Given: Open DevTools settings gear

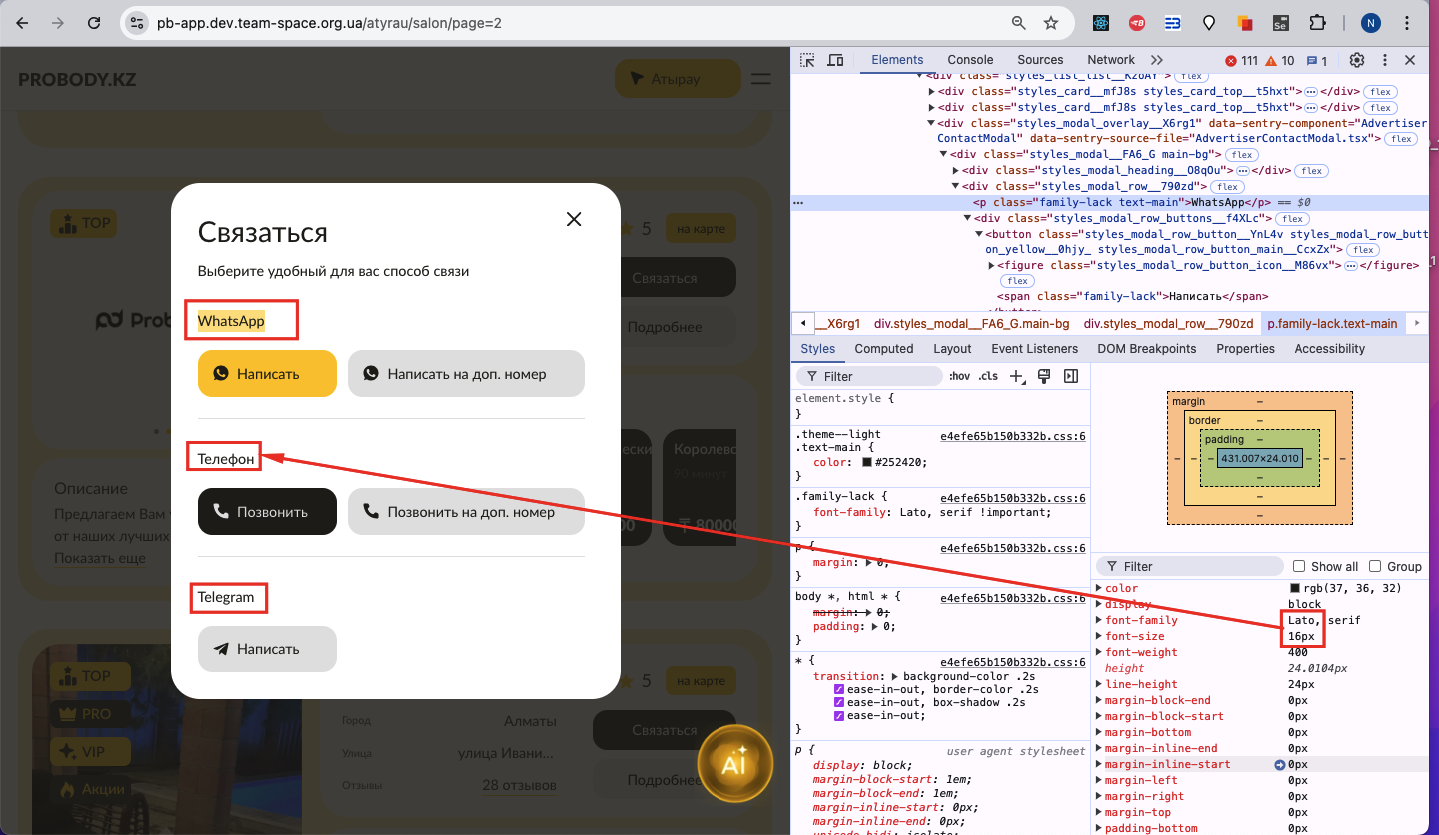Looking at the screenshot, I should (1357, 60).
